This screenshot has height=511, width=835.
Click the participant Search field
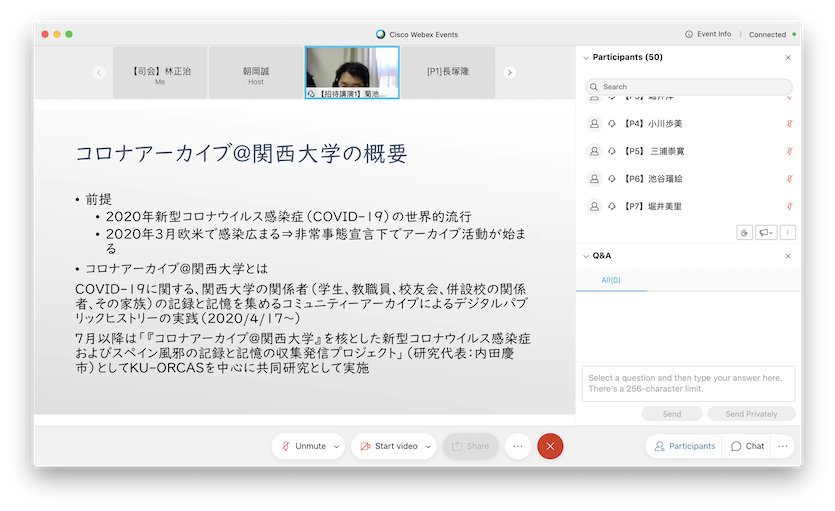pyautogui.click(x=689, y=87)
